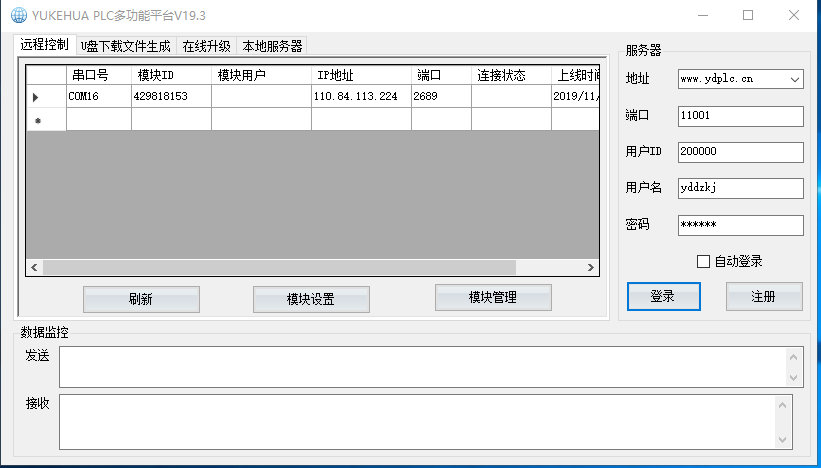Screen dimensions: 821x468
Task: Click the table's right scroll arrow
Action: [x=591, y=268]
